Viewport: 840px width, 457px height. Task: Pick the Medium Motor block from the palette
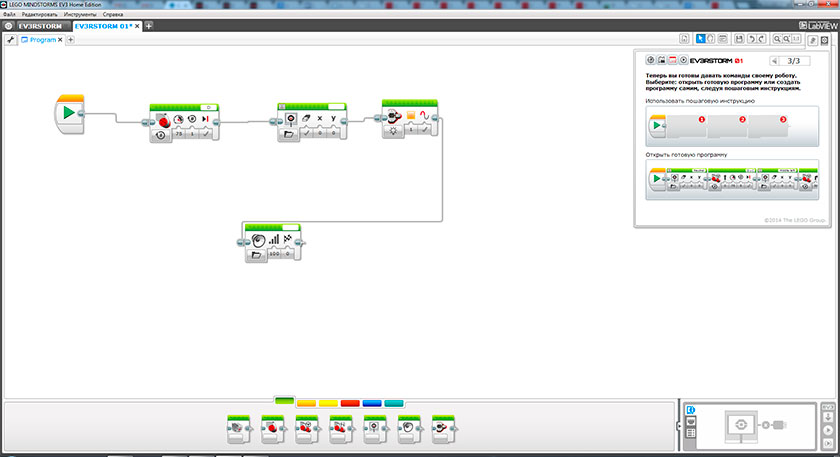click(238, 429)
